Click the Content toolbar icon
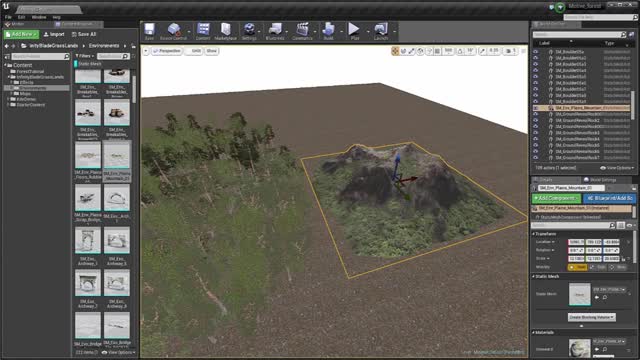Screen dimensions: 640x360 coord(203,31)
